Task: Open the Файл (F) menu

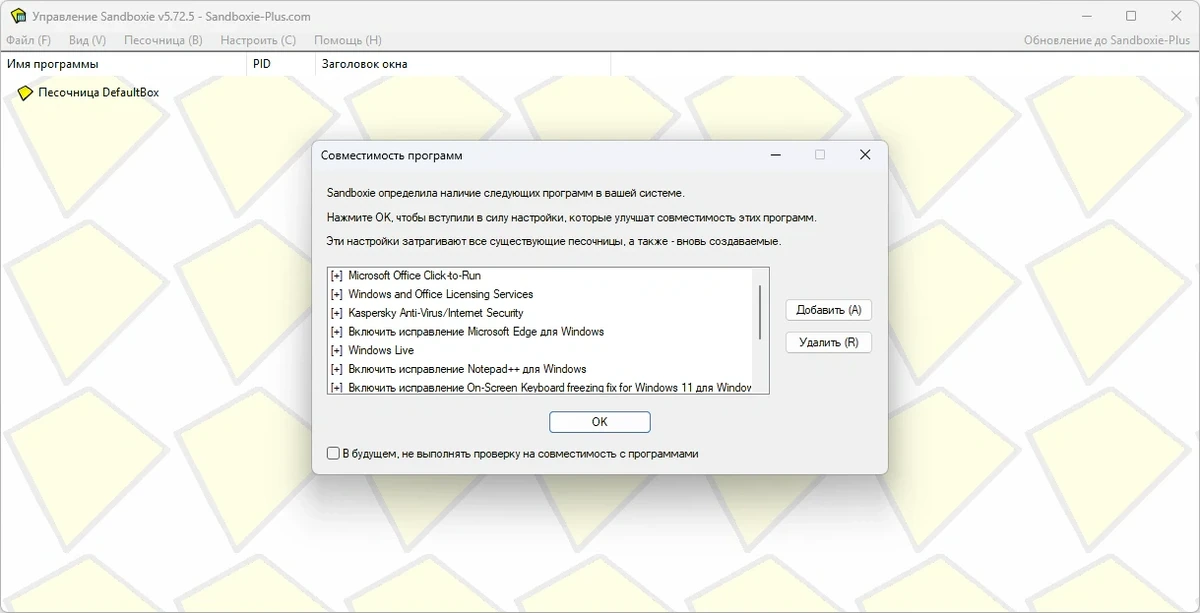Action: [x=28, y=40]
